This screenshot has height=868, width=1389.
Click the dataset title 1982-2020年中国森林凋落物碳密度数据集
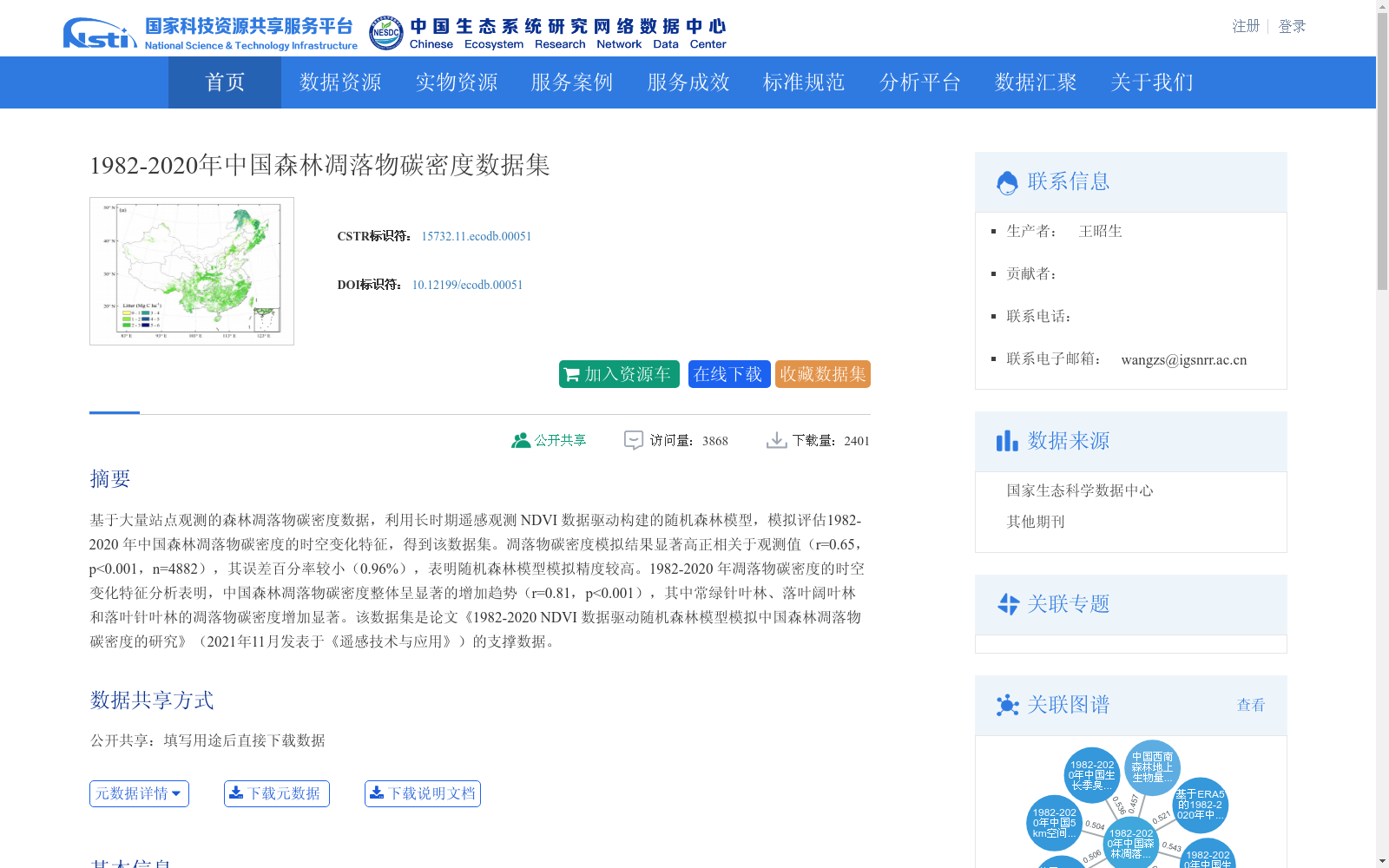(x=319, y=165)
